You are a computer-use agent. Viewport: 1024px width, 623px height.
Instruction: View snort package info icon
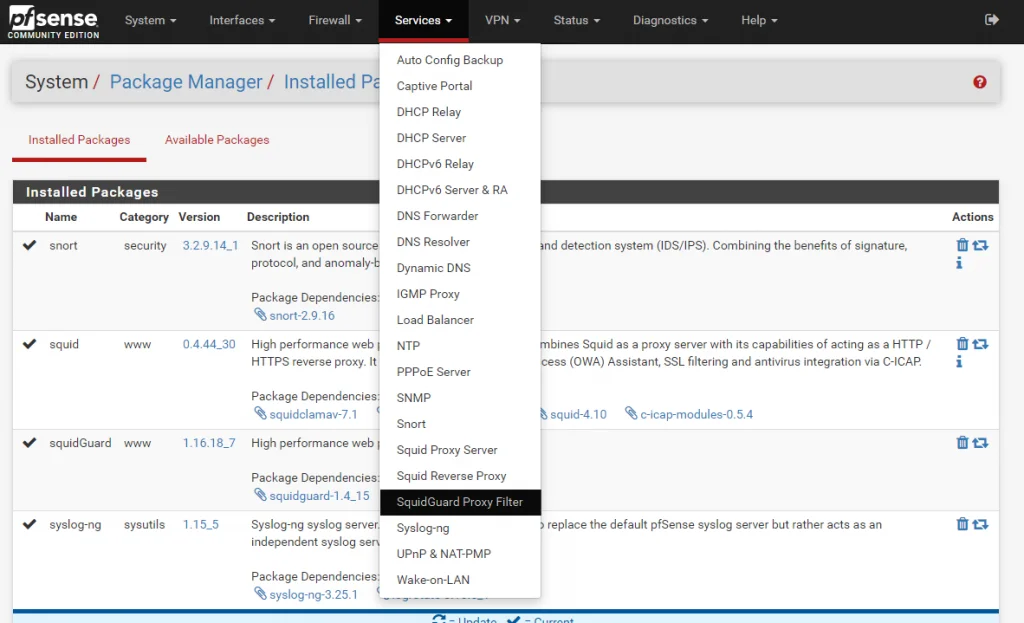pyautogui.click(x=959, y=263)
